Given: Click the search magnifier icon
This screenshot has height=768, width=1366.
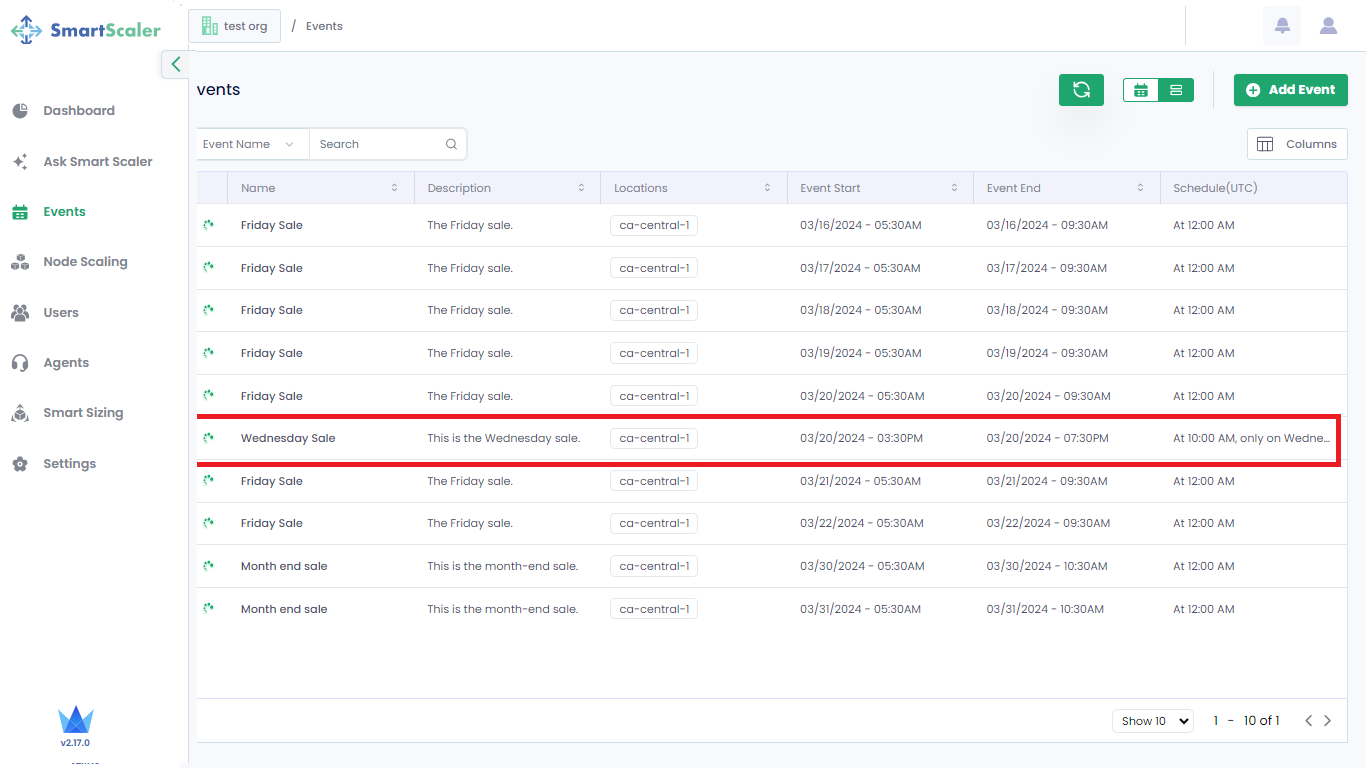Looking at the screenshot, I should coord(452,144).
